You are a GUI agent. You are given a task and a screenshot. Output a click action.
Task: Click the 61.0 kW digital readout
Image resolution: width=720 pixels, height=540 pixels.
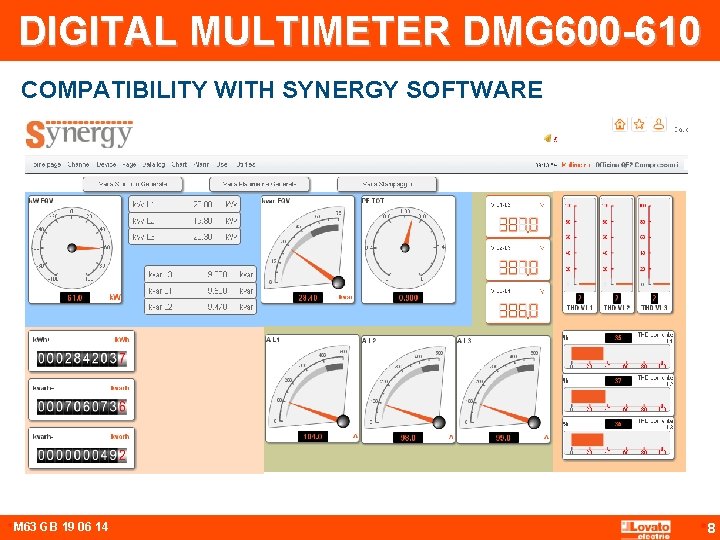click(x=75, y=298)
